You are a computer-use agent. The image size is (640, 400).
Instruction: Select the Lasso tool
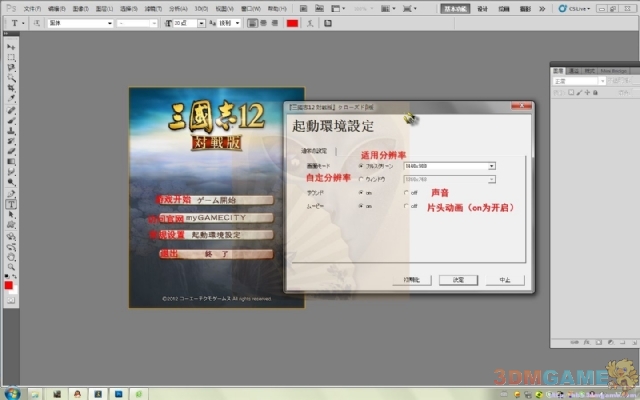(11, 68)
